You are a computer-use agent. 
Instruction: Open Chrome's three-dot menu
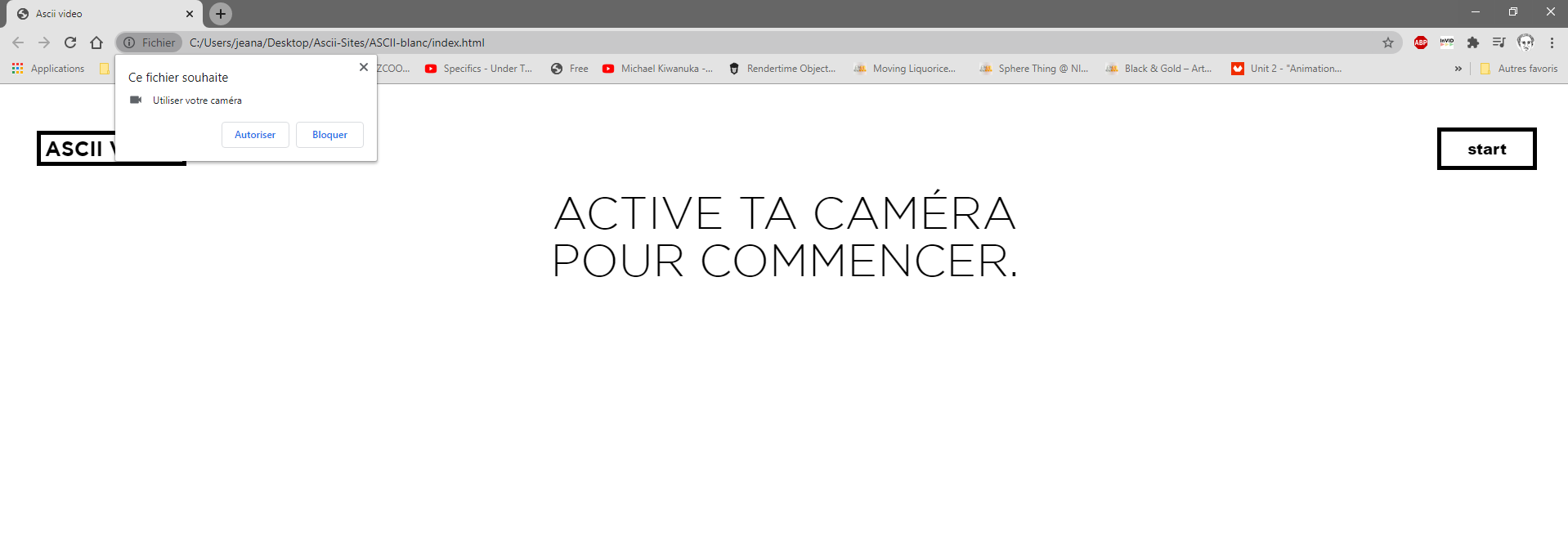1552,42
